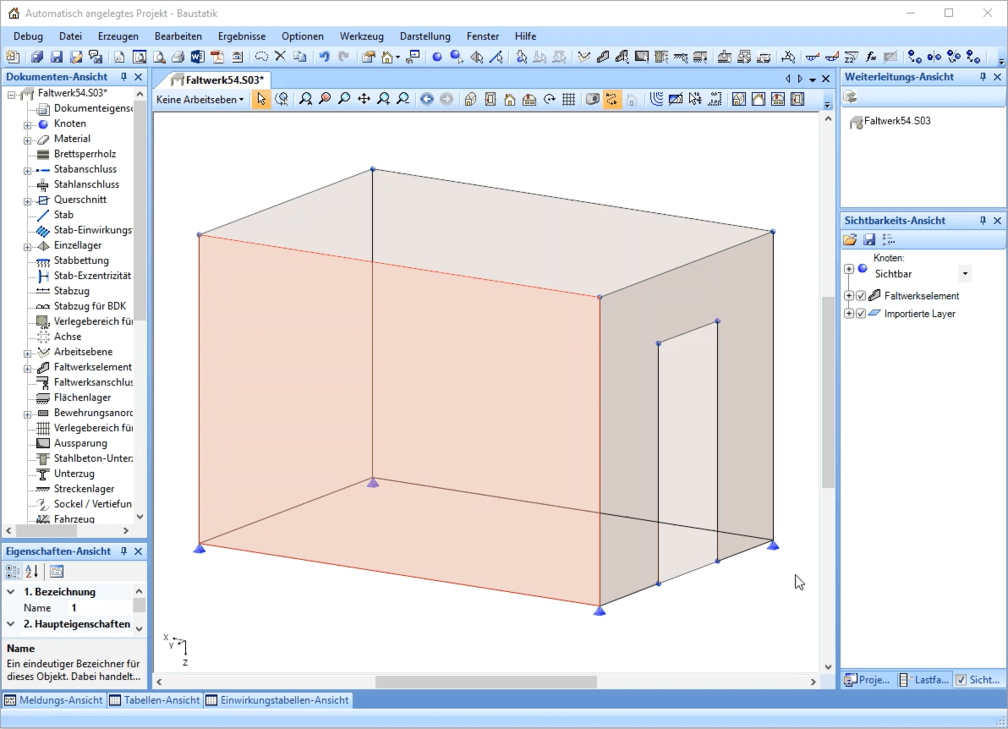
Task: Collapse the 1. Bezeichnung property group
Action: pos(11,592)
